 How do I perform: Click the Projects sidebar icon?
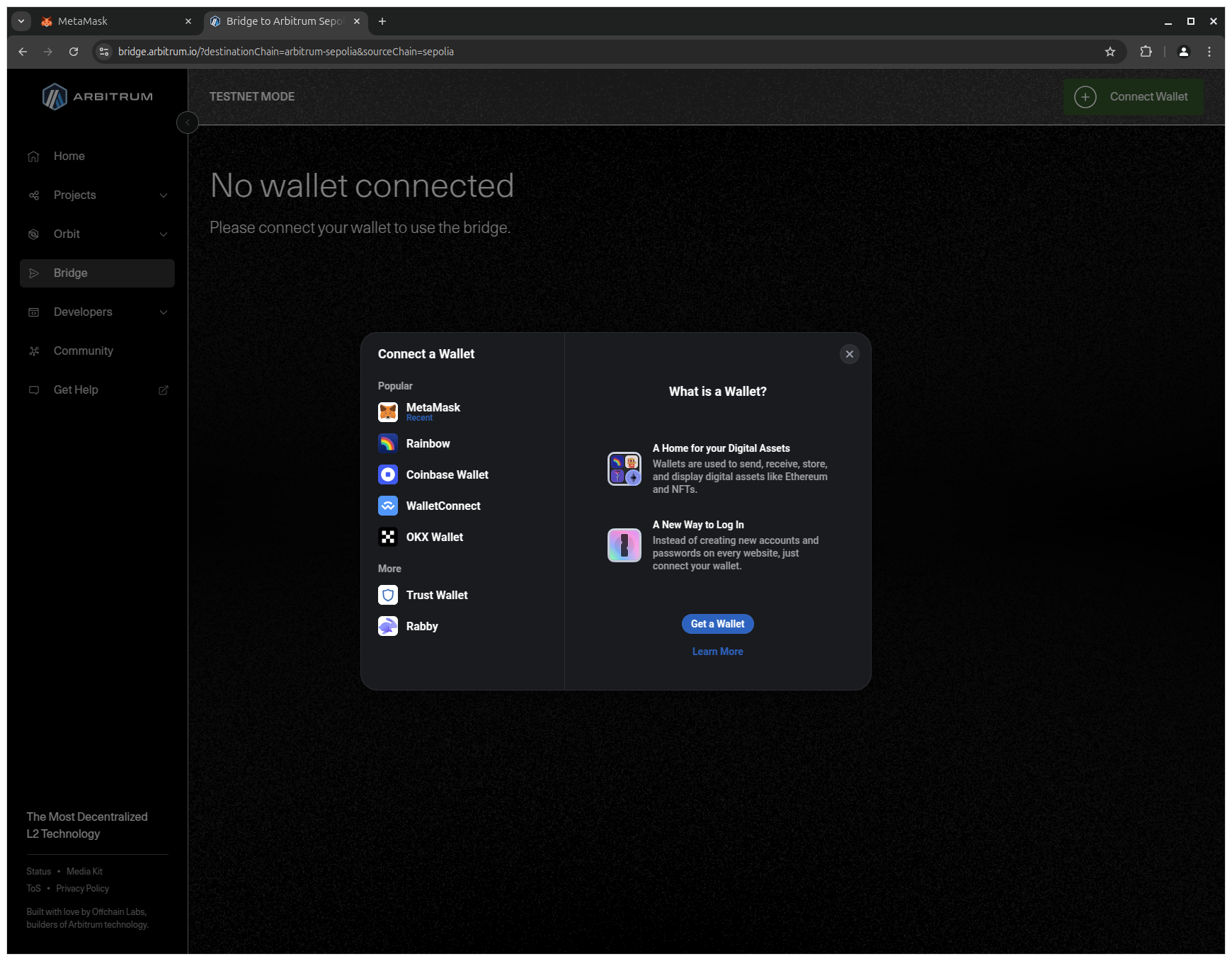[x=33, y=195]
